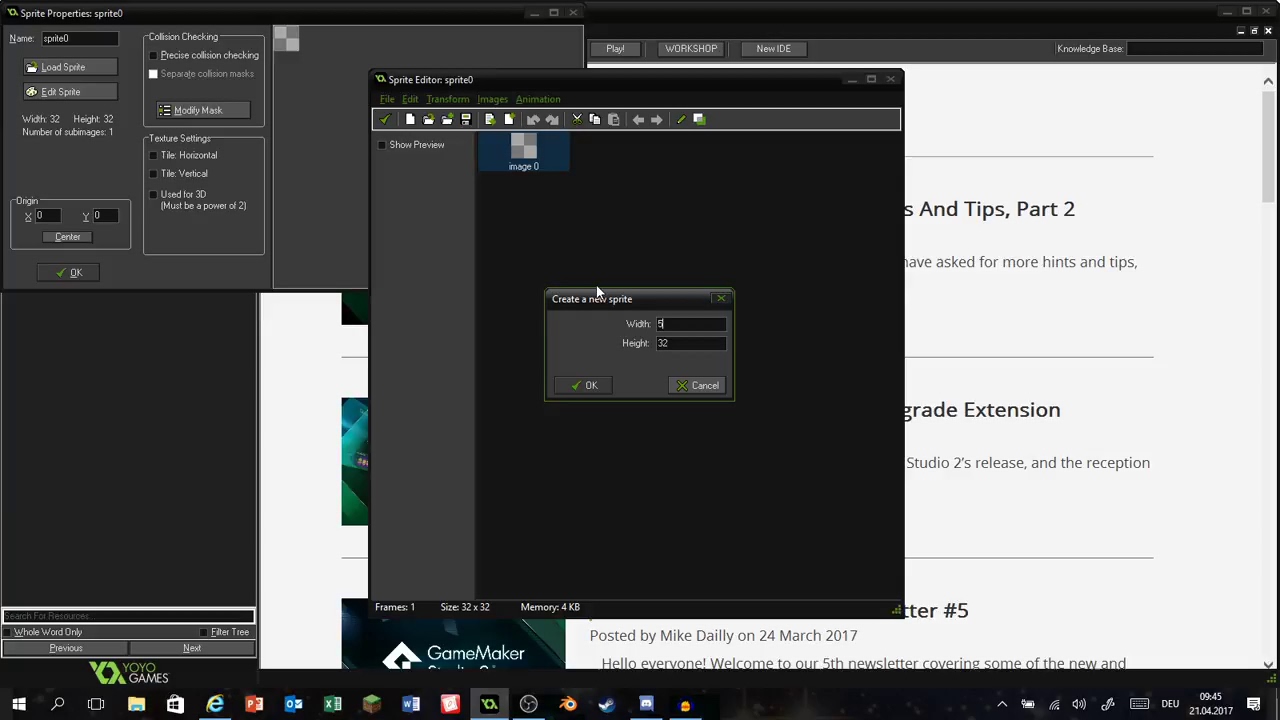Click the Edit Sprite button

(70, 92)
